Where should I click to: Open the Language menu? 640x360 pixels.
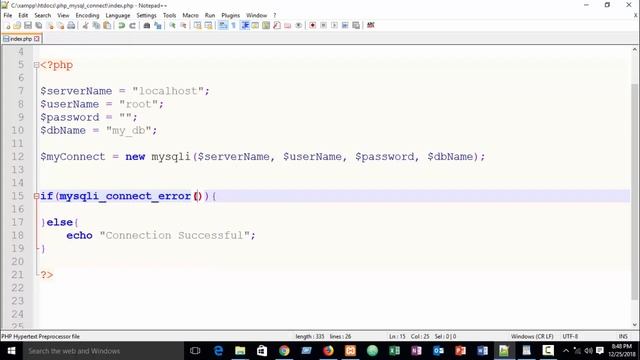pyautogui.click(x=118, y=16)
